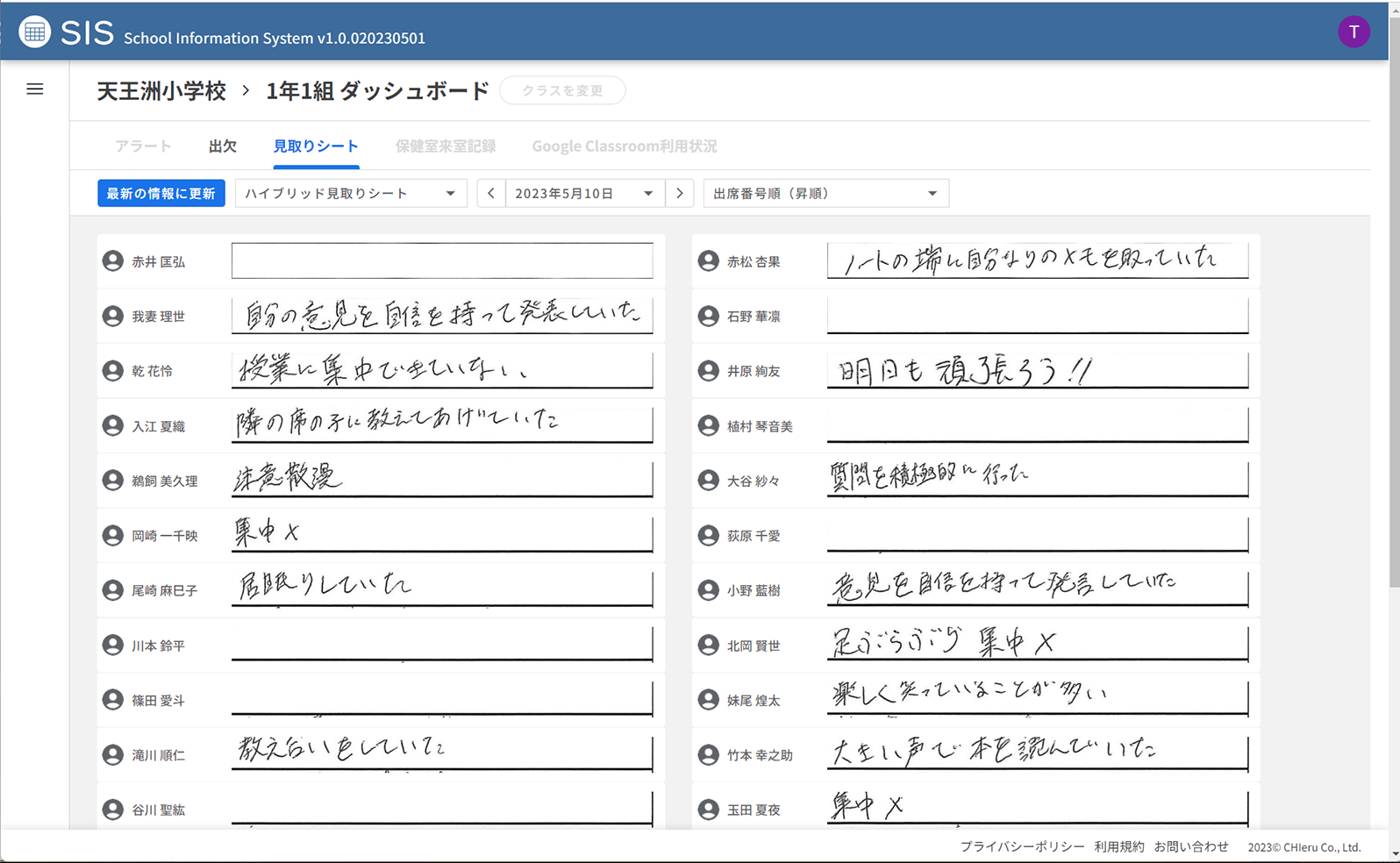The image size is (1400, 863).
Task: Click the student name 竹本 幸之助
Action: [760, 754]
